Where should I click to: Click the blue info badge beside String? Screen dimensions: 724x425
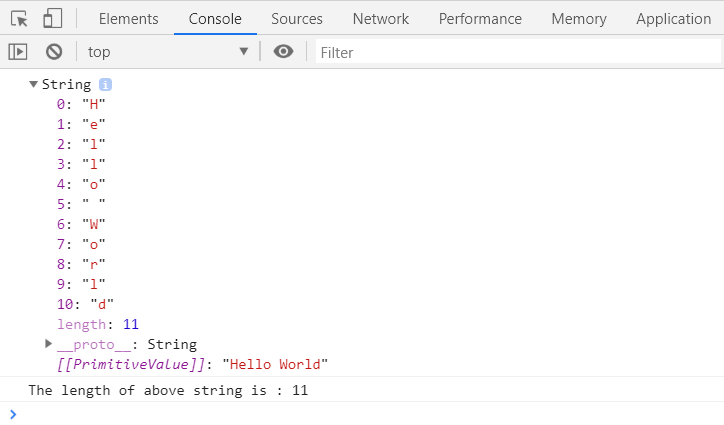tap(105, 85)
